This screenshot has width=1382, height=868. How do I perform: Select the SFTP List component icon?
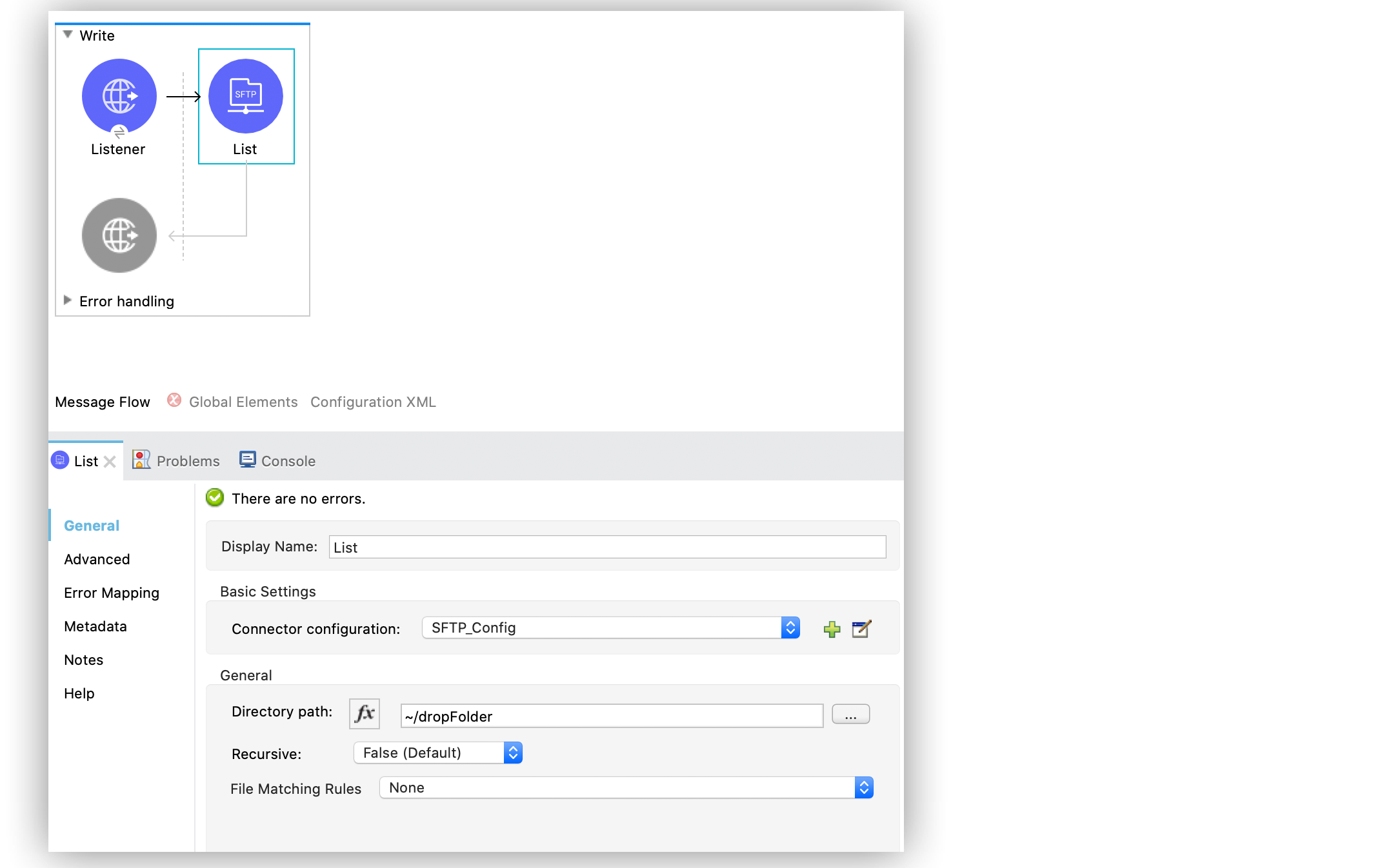tap(246, 95)
